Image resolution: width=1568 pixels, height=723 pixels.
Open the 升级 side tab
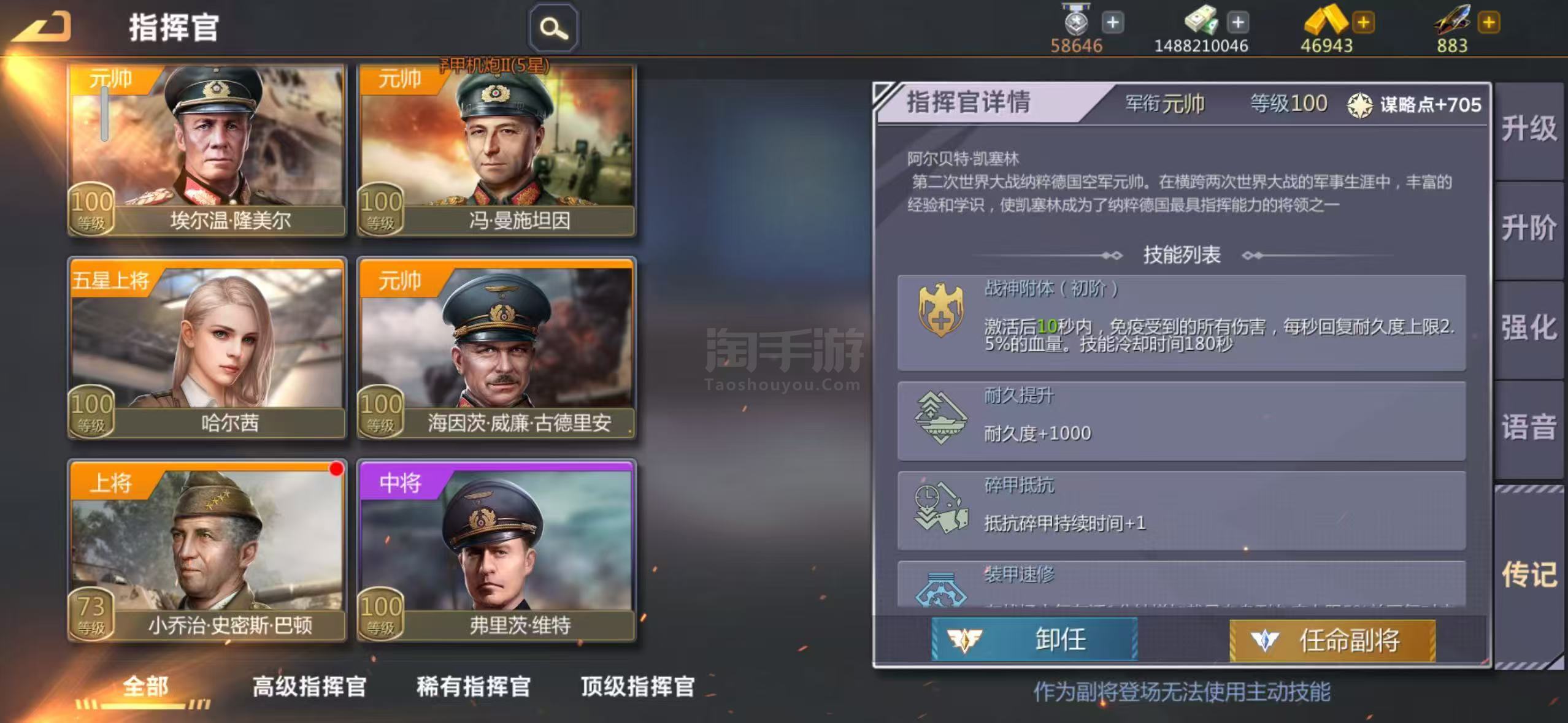pyautogui.click(x=1529, y=129)
